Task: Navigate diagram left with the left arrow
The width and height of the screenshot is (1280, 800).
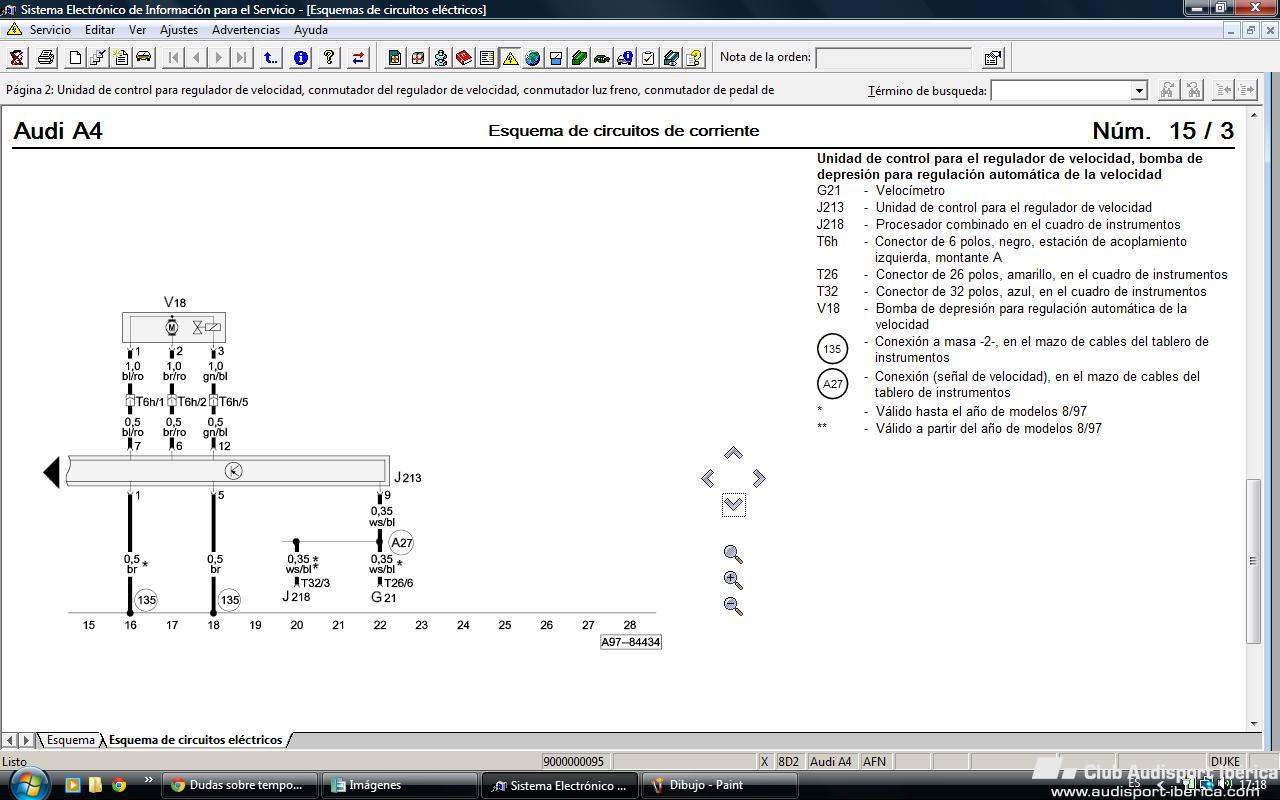Action: pyautogui.click(x=708, y=479)
